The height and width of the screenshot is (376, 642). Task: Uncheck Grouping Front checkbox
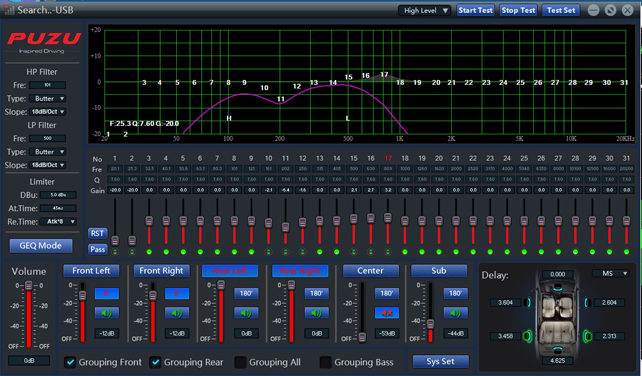[70, 362]
